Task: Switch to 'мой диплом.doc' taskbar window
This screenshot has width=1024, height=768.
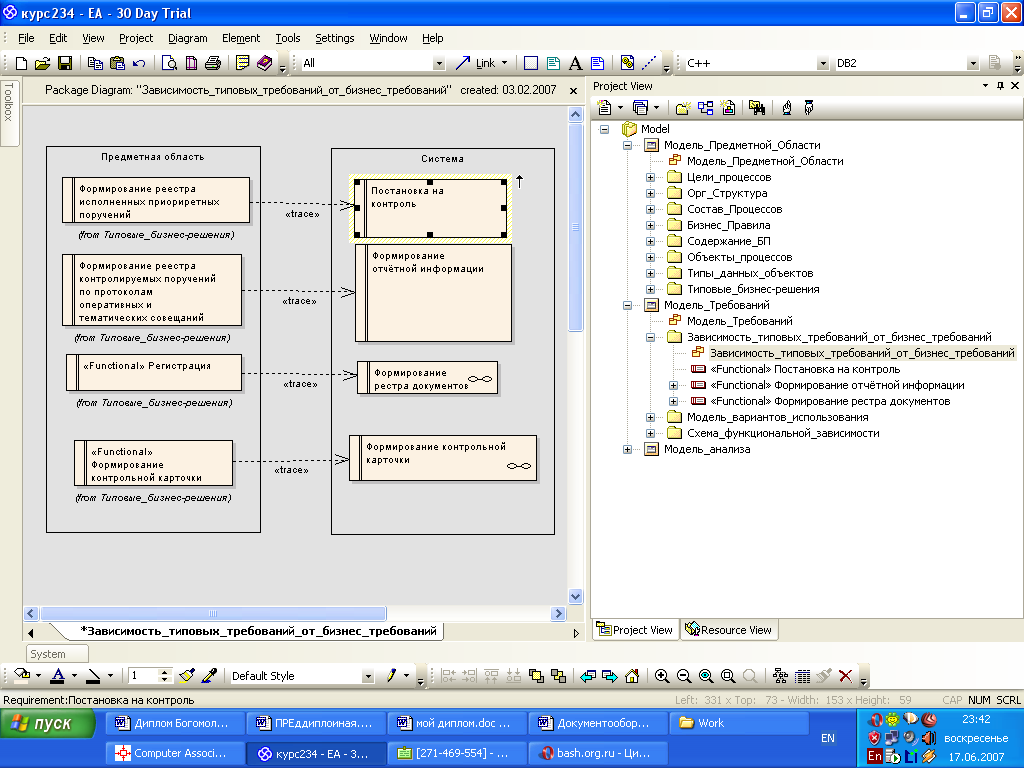Action: (x=454, y=723)
